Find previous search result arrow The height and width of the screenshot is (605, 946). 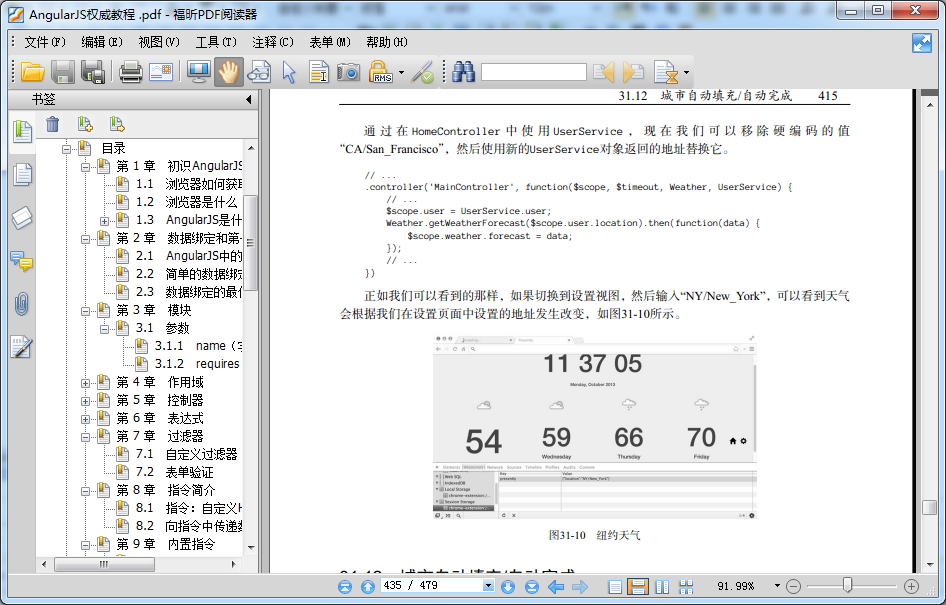coord(604,72)
